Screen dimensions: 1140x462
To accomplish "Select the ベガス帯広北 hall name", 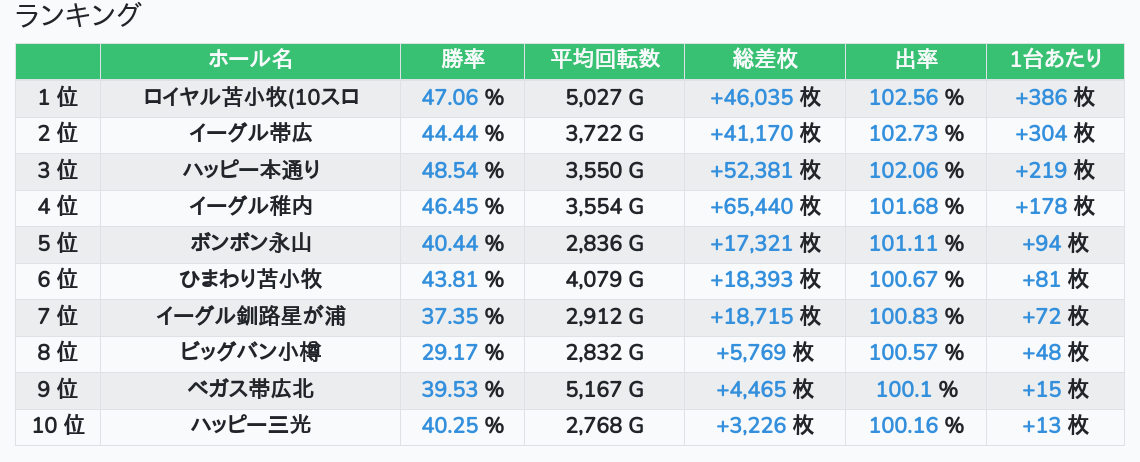I will (x=250, y=389).
